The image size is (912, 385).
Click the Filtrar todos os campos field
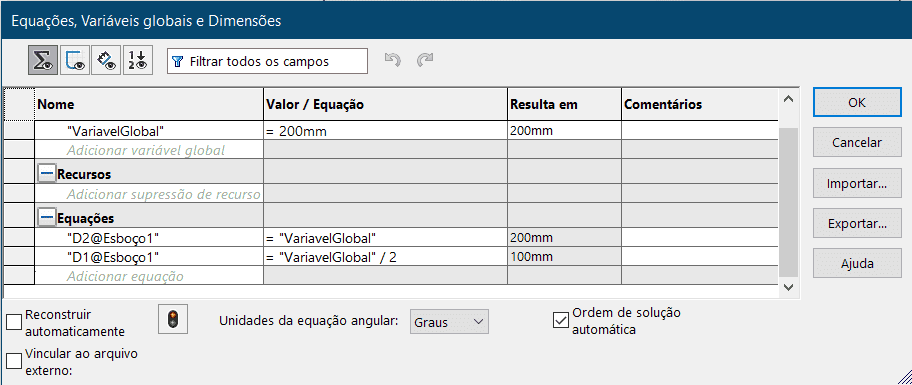coord(267,61)
